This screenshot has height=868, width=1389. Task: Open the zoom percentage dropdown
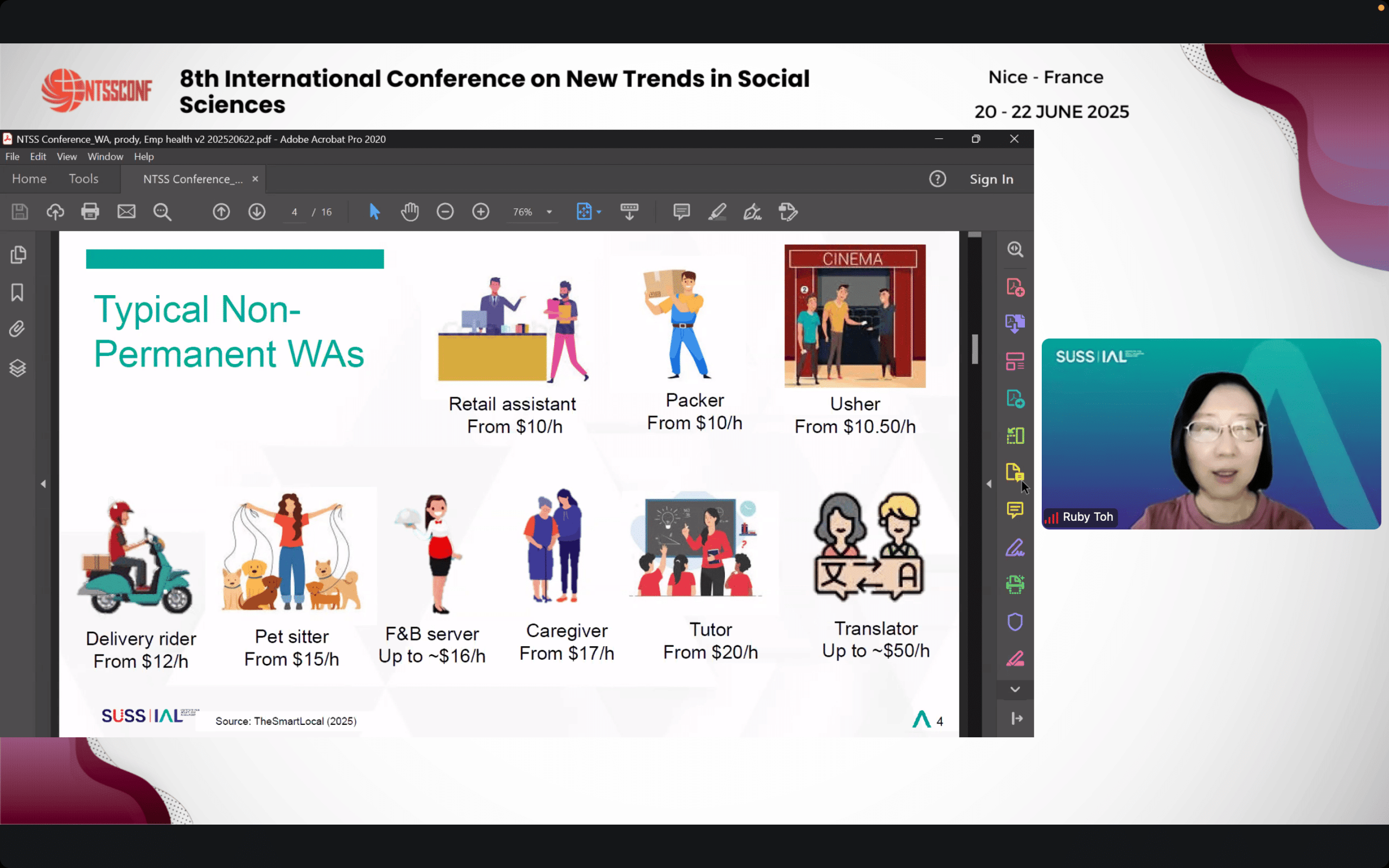point(549,212)
